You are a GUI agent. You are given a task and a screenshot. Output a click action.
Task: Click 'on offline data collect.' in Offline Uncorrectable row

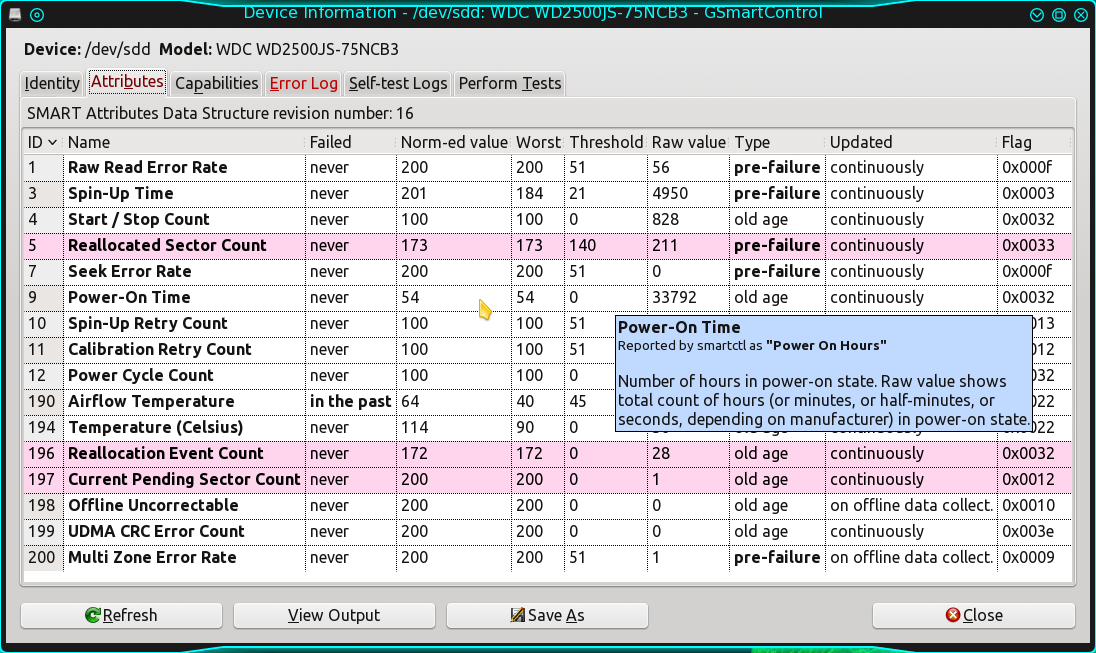click(911, 505)
